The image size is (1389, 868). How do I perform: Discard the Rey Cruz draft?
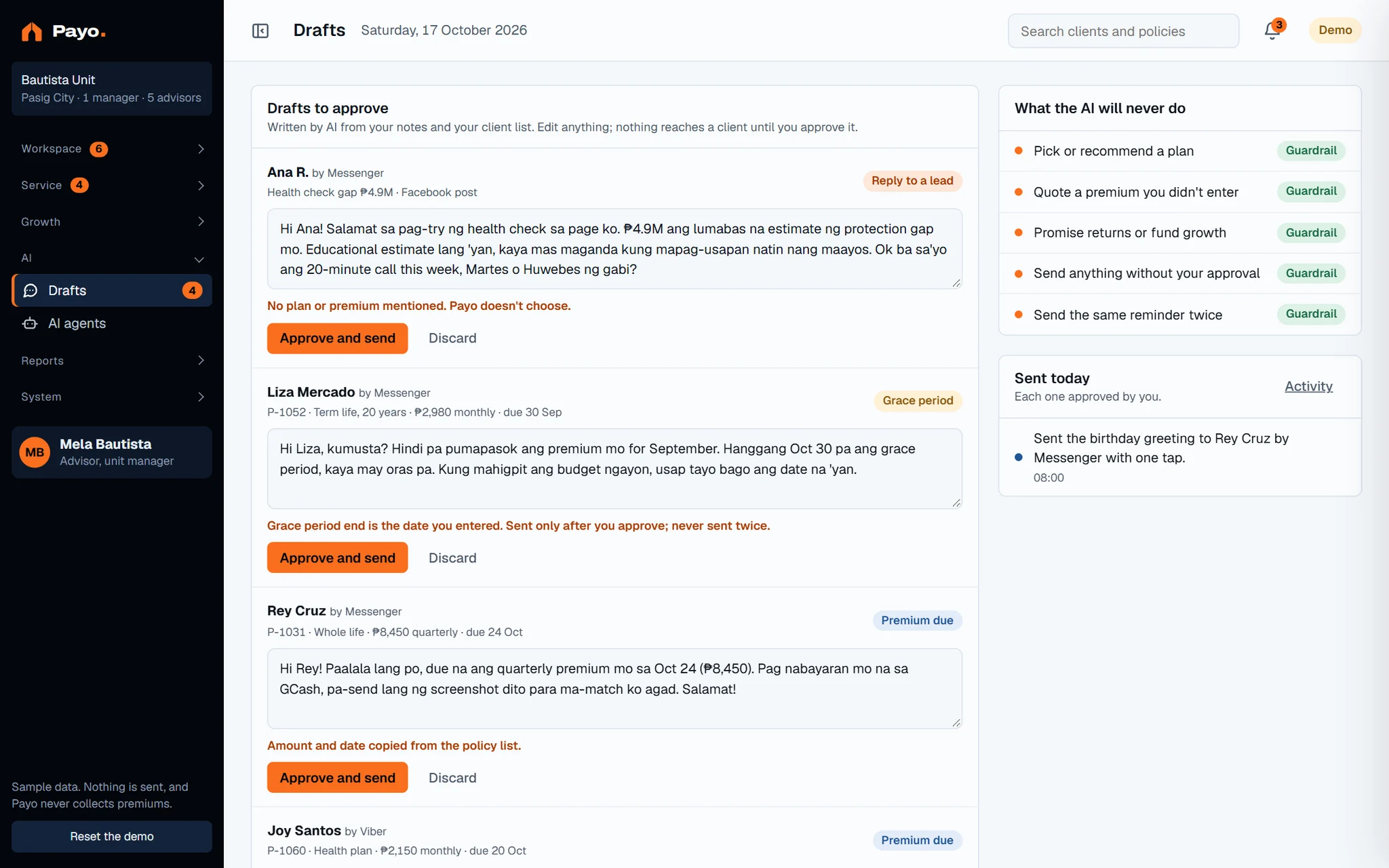pos(452,778)
